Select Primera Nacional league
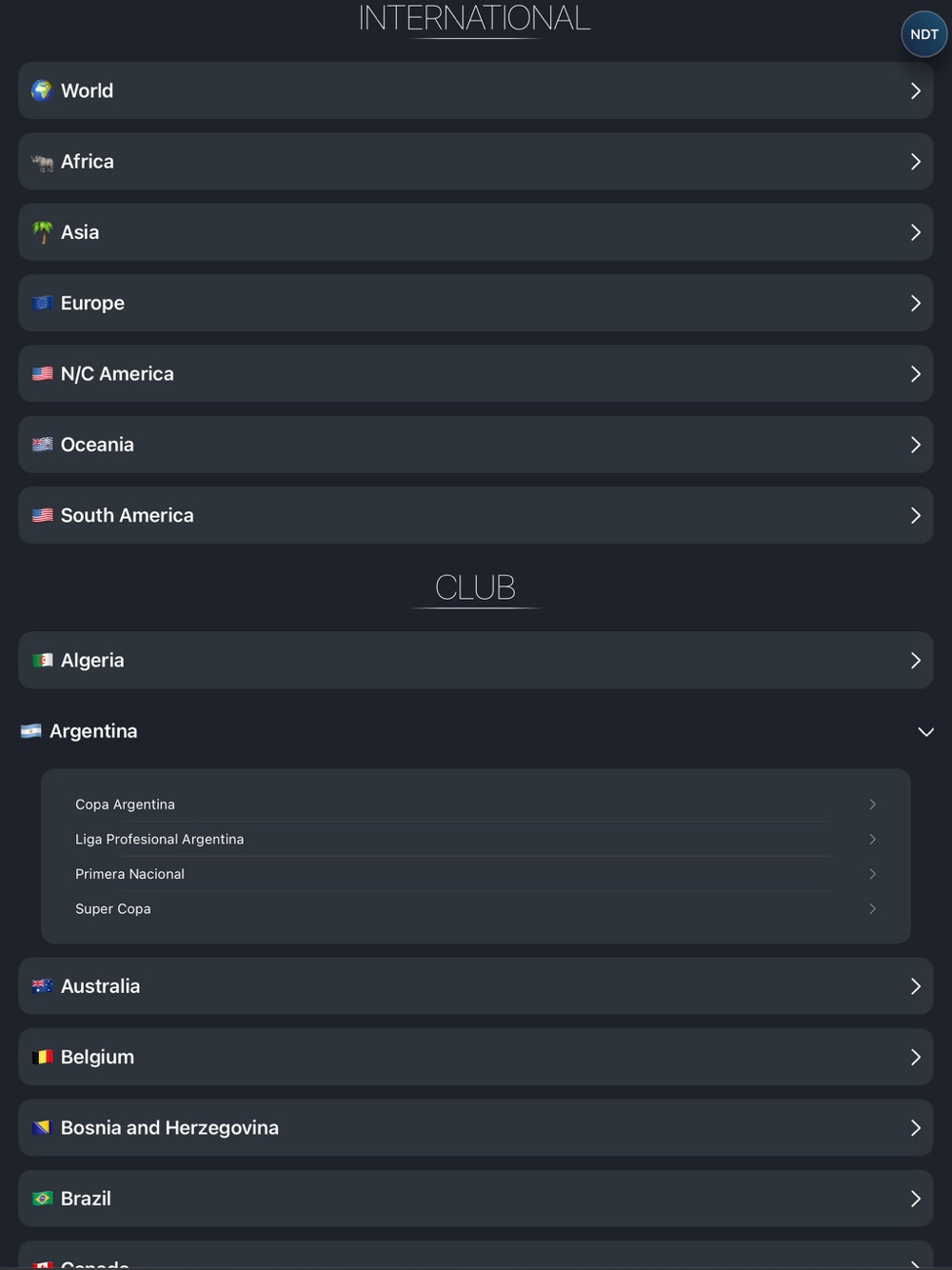The width and height of the screenshot is (952, 1270). pos(130,874)
